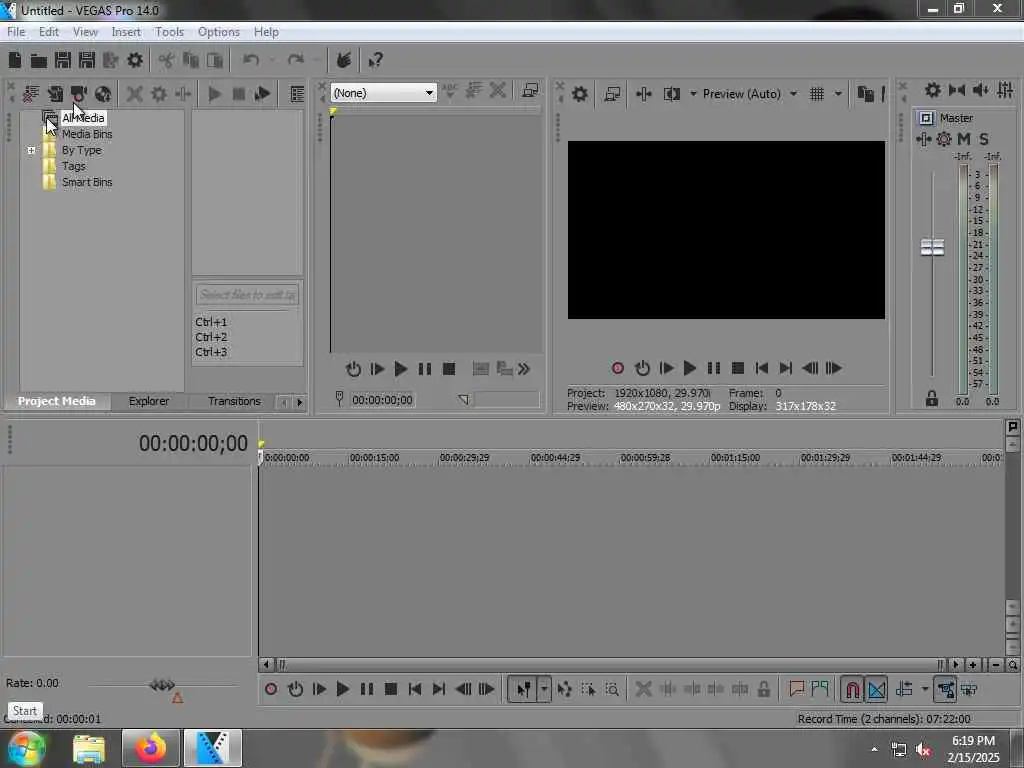The height and width of the screenshot is (768, 1024).
Task: Open the edit tool dropdown arrow
Action: (x=544, y=689)
